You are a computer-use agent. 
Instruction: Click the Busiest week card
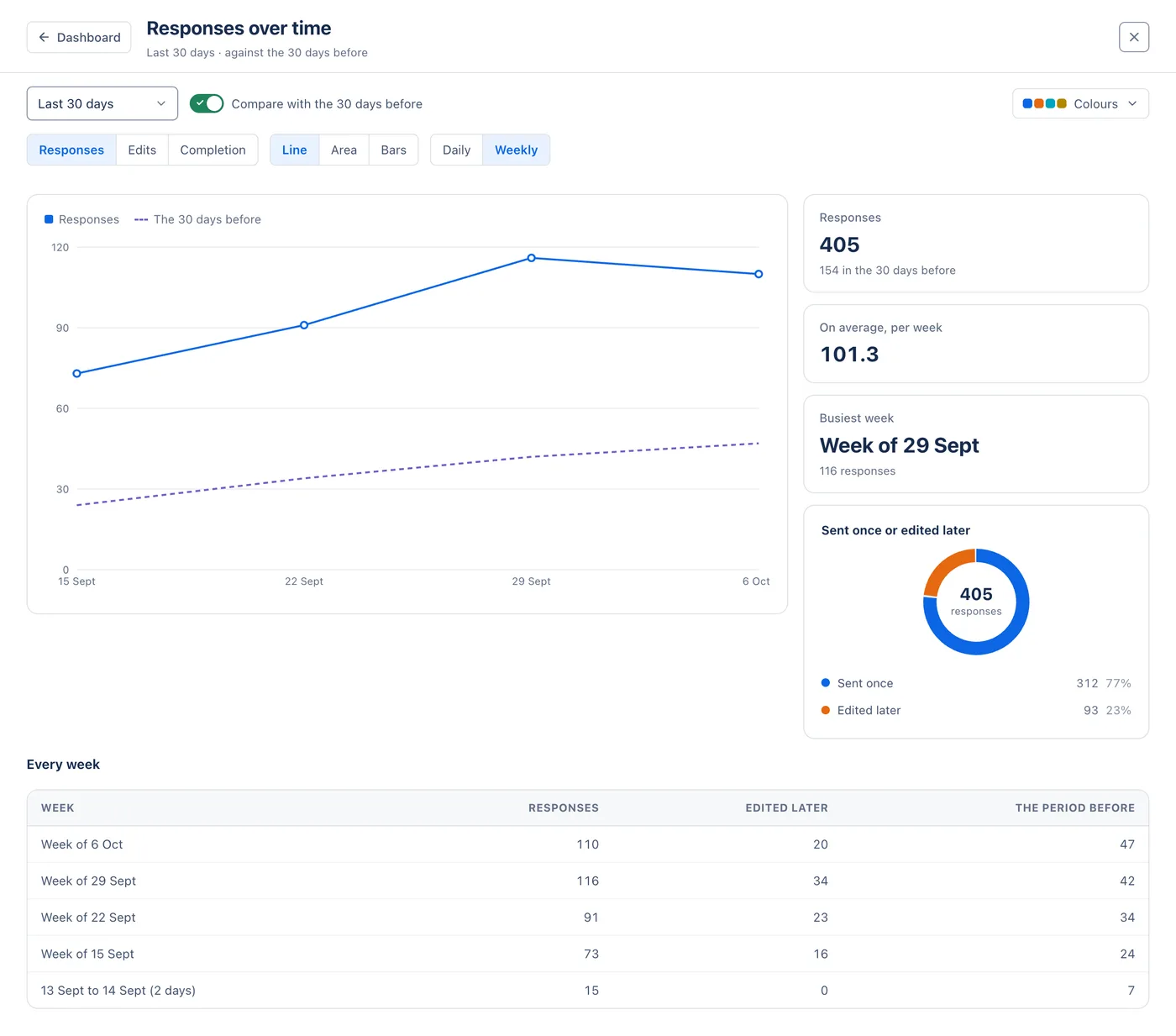[976, 444]
